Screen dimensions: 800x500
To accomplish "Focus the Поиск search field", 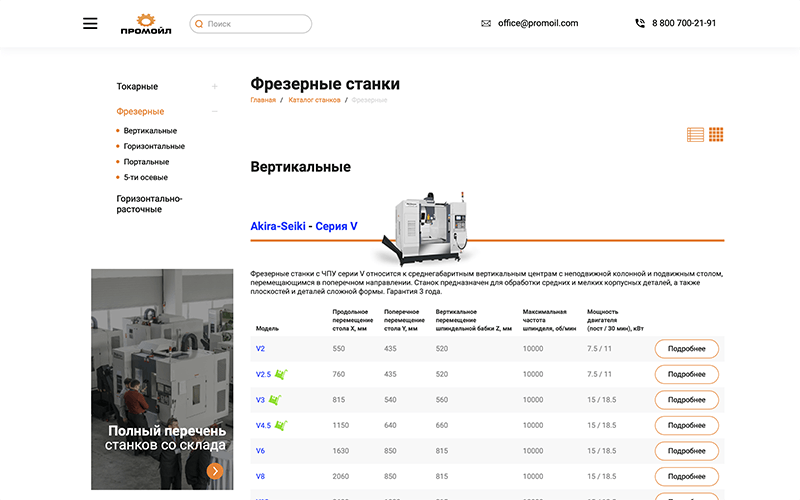I will pyautogui.click(x=251, y=24).
